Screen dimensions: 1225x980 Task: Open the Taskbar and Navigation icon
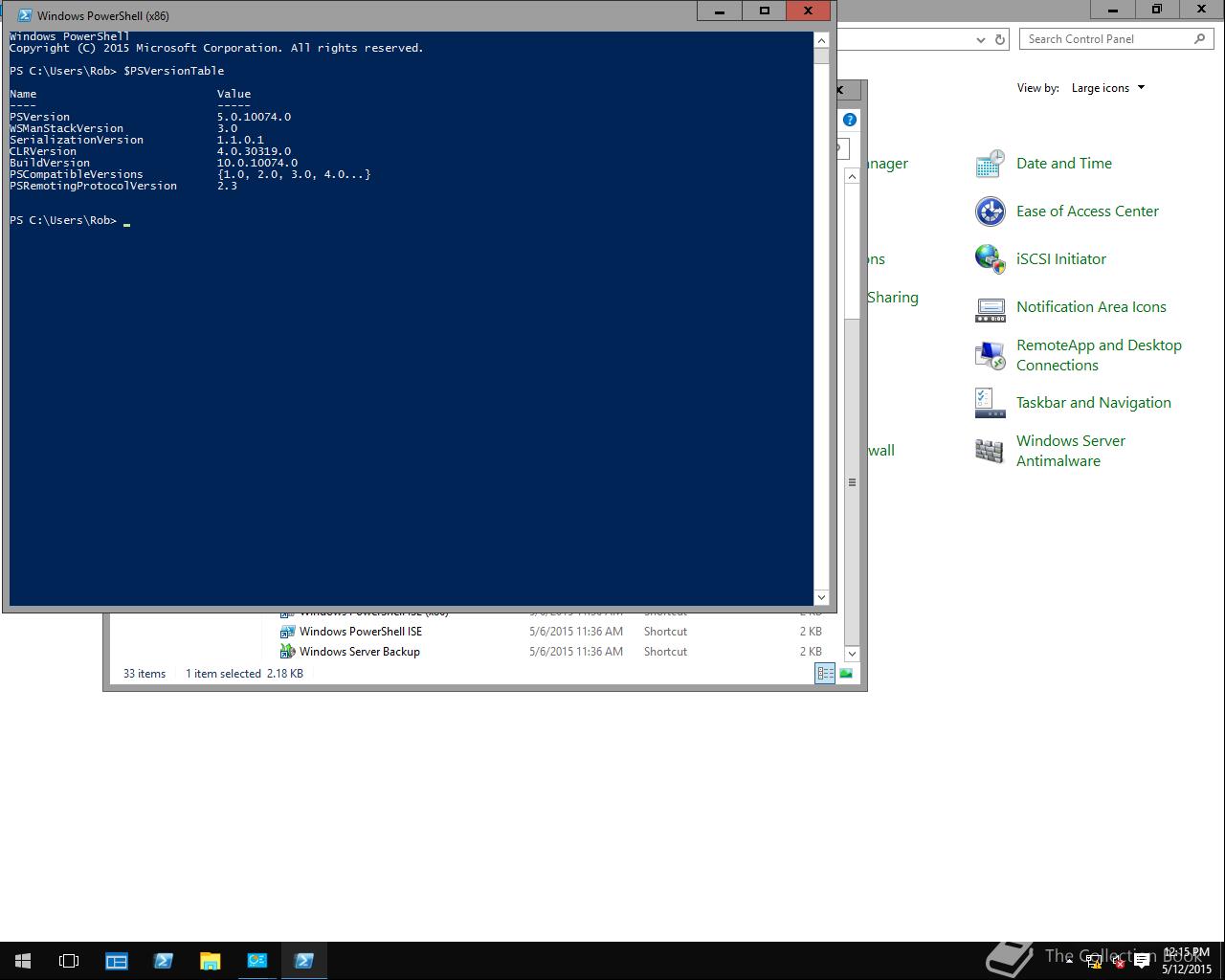(990, 403)
